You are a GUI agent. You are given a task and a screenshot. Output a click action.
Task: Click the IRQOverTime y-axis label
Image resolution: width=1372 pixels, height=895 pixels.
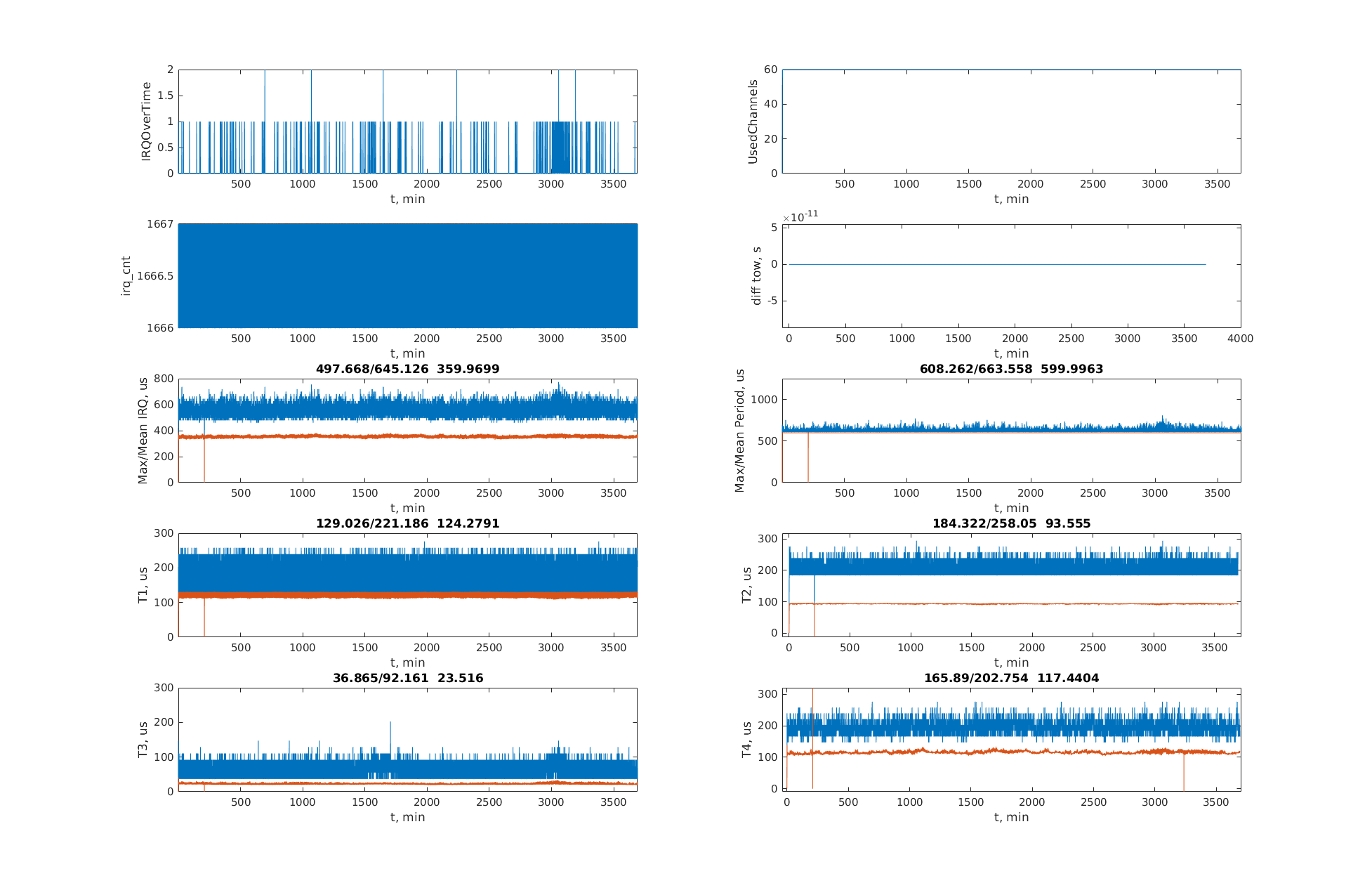(147, 121)
